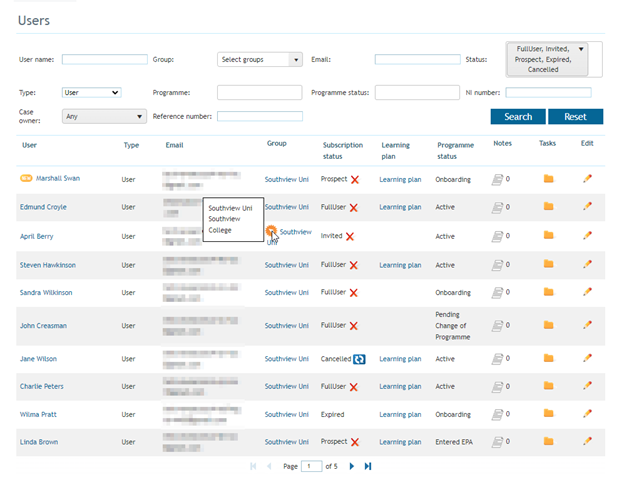The image size is (624, 480).
Task: Edit Charlie Peters with pencil icon
Action: click(587, 386)
